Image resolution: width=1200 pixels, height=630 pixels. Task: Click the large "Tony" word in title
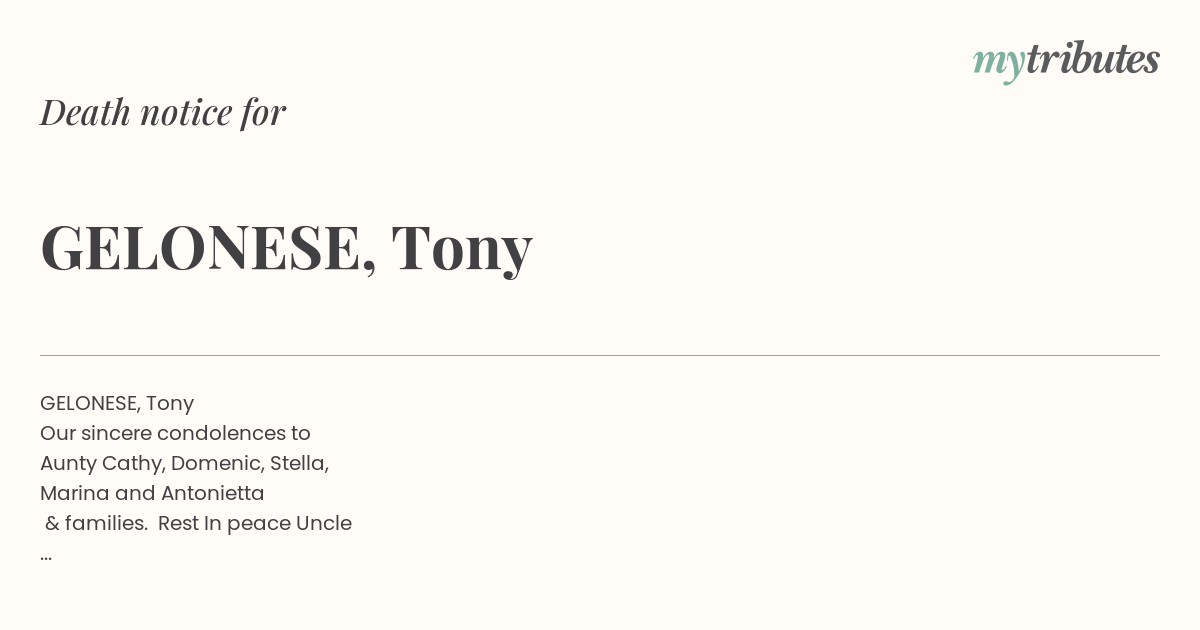[x=462, y=249]
